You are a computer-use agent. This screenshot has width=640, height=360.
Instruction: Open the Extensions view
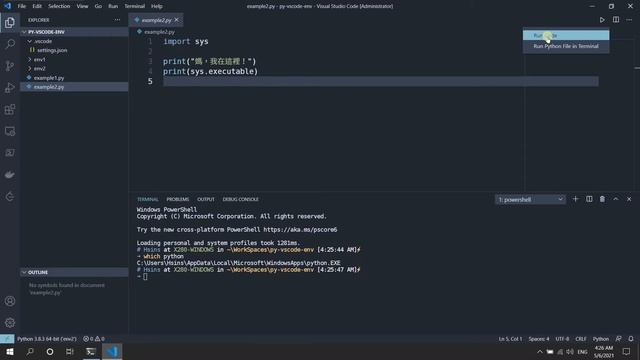10,109
